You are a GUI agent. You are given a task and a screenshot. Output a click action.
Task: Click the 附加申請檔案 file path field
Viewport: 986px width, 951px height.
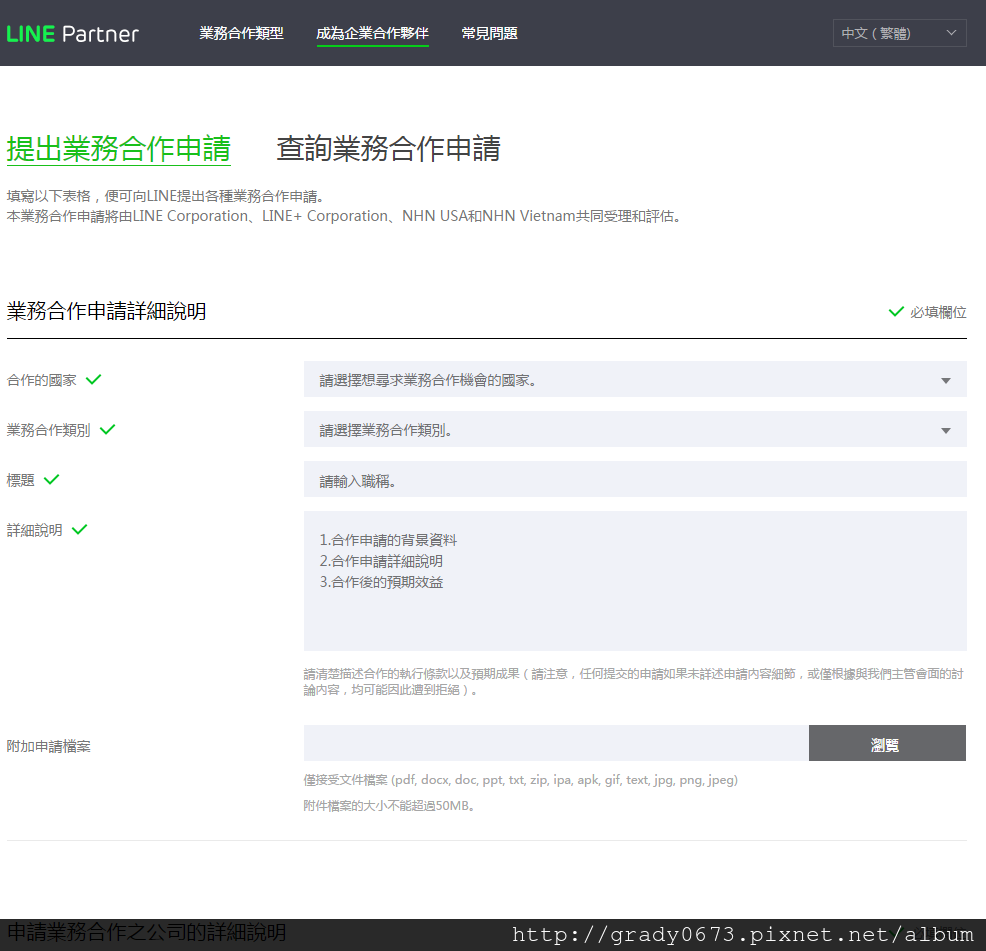pos(556,743)
